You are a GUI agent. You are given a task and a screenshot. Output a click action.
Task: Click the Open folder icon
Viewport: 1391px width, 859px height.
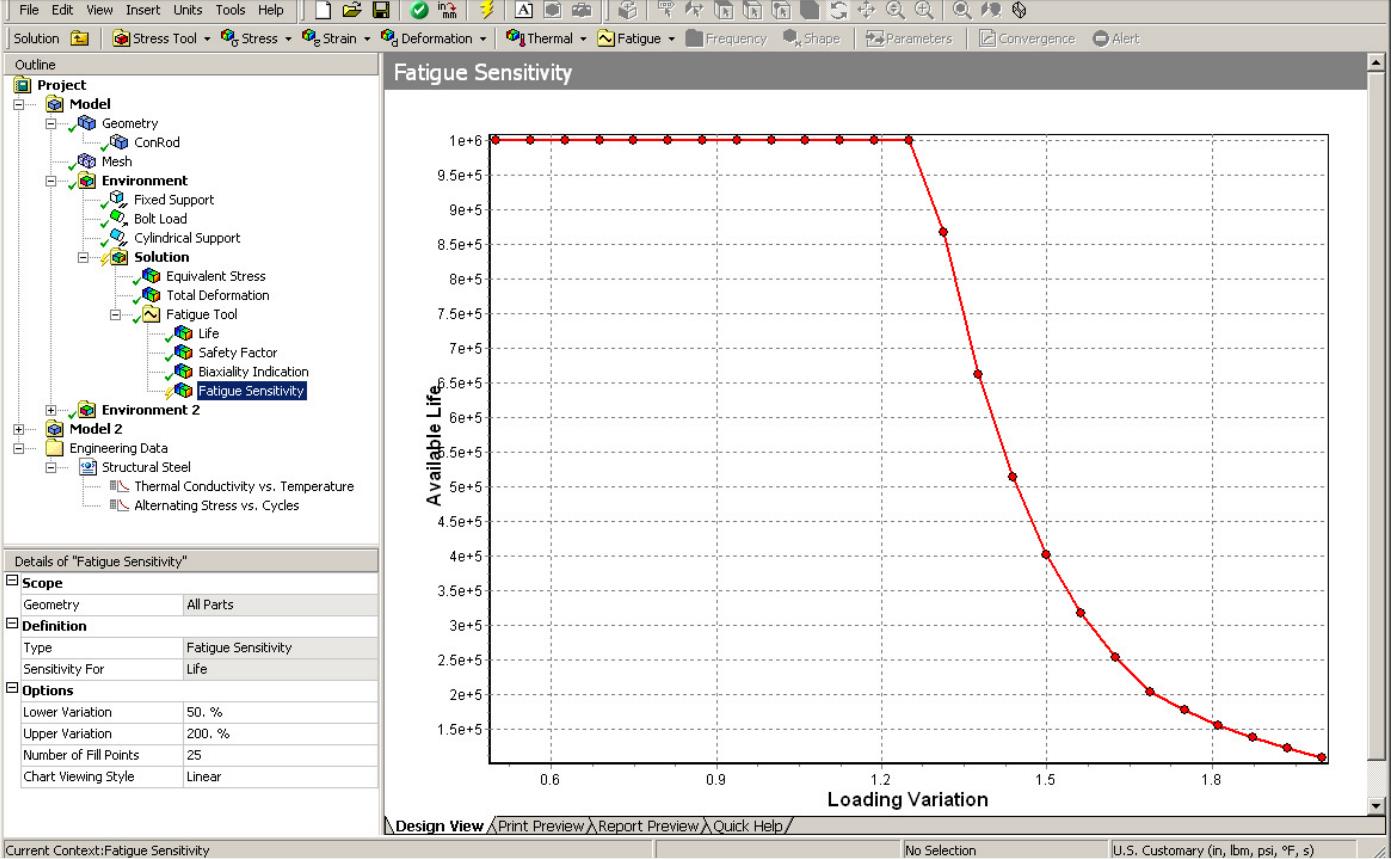click(352, 11)
